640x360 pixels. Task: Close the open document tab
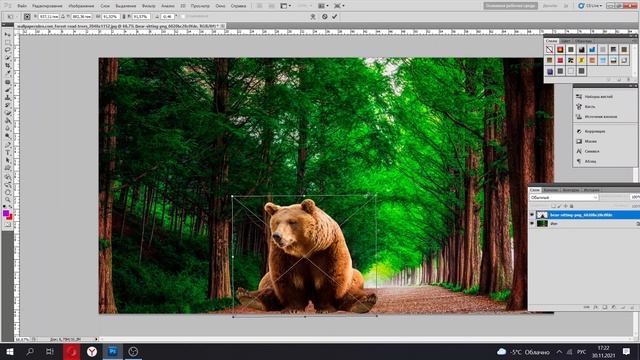coord(223,26)
